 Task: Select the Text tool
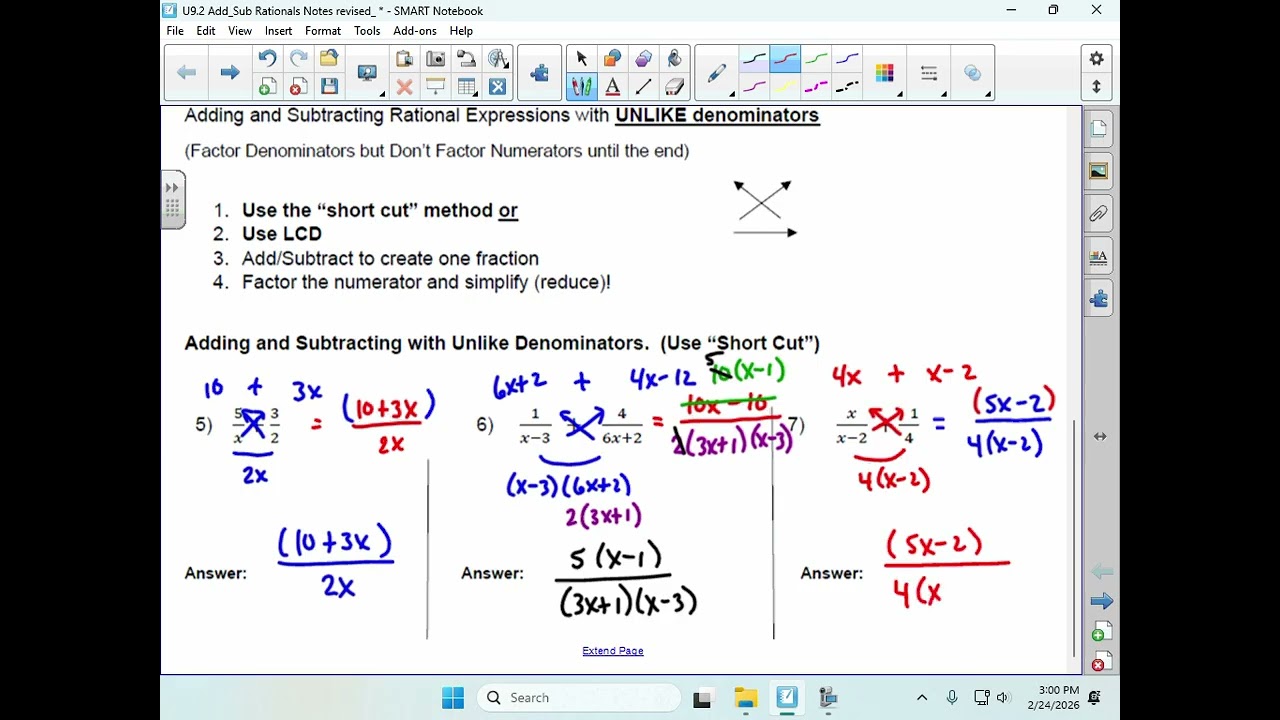(613, 87)
